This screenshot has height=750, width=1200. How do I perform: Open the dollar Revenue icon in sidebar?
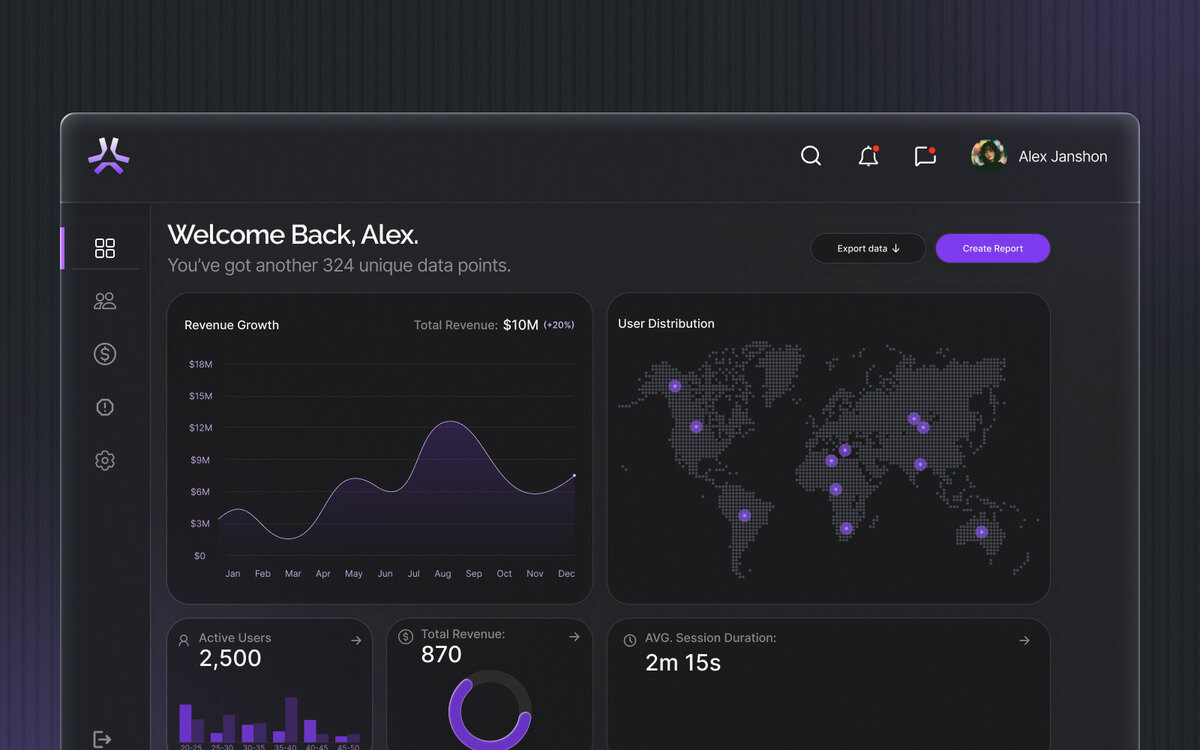click(105, 354)
